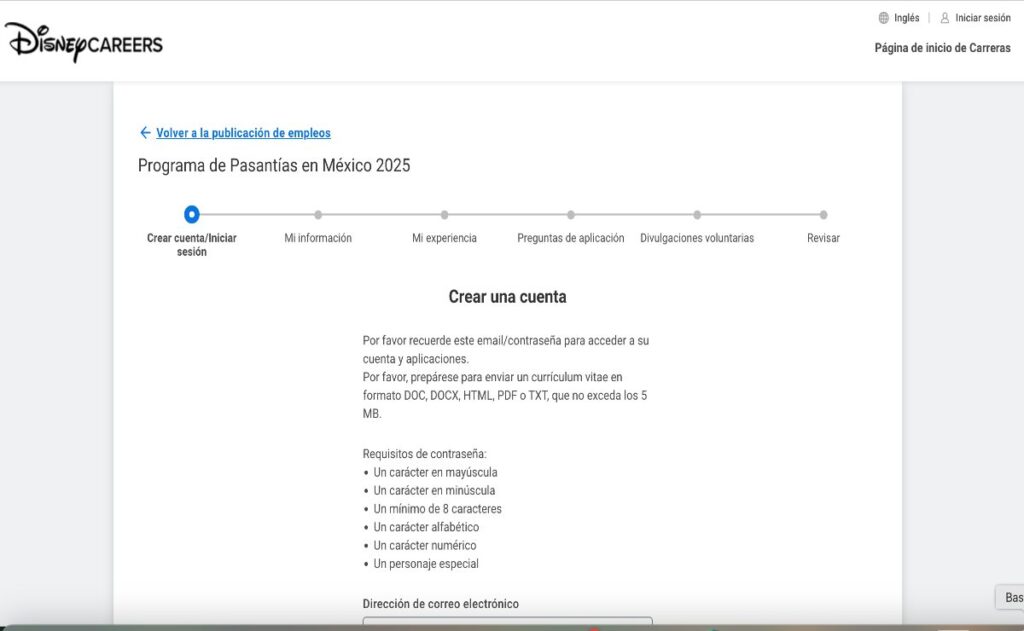Click Un carácter alfabético item
The width and height of the screenshot is (1024, 631).
426,526
